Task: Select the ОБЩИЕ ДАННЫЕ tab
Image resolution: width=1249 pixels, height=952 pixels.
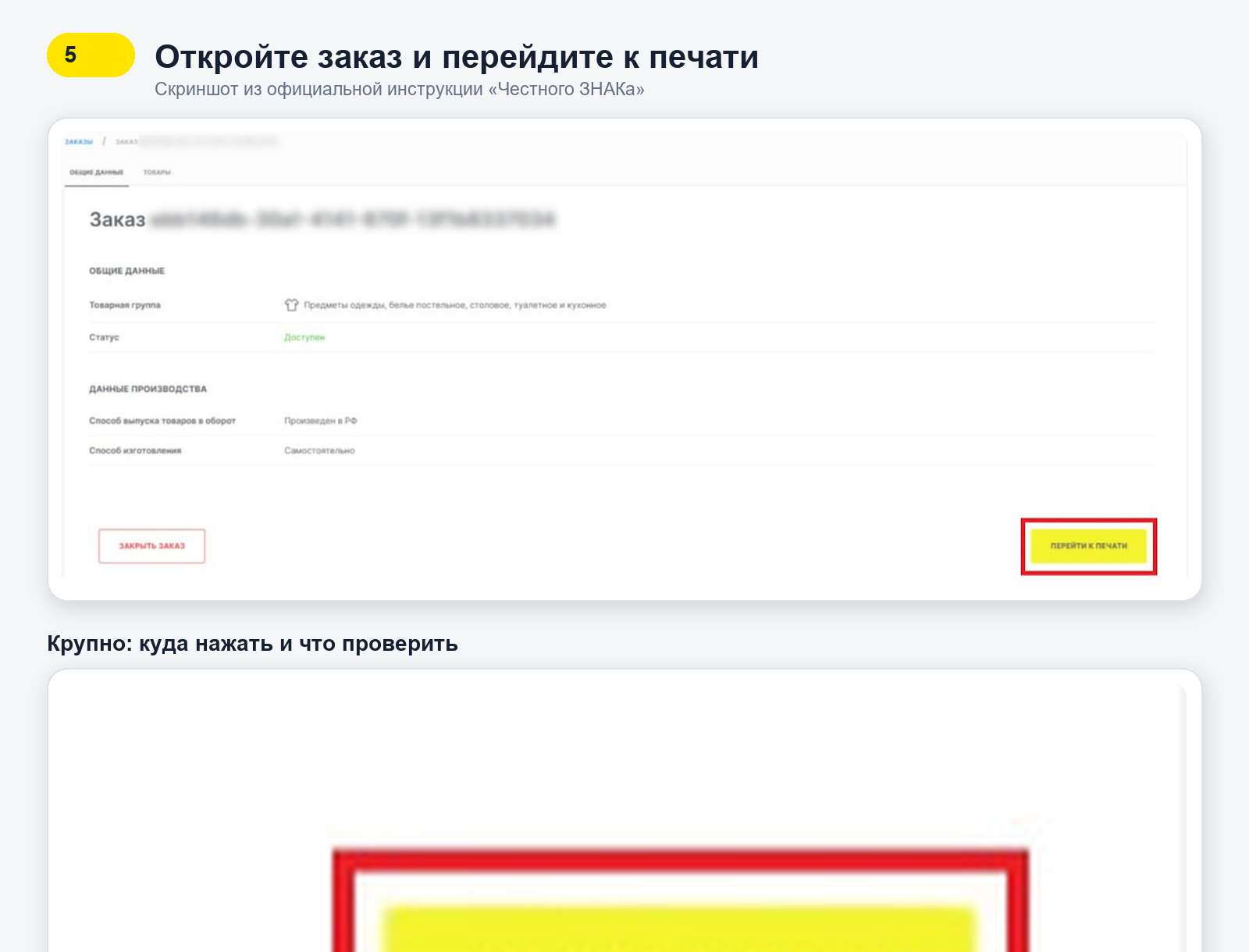Action: [x=97, y=172]
